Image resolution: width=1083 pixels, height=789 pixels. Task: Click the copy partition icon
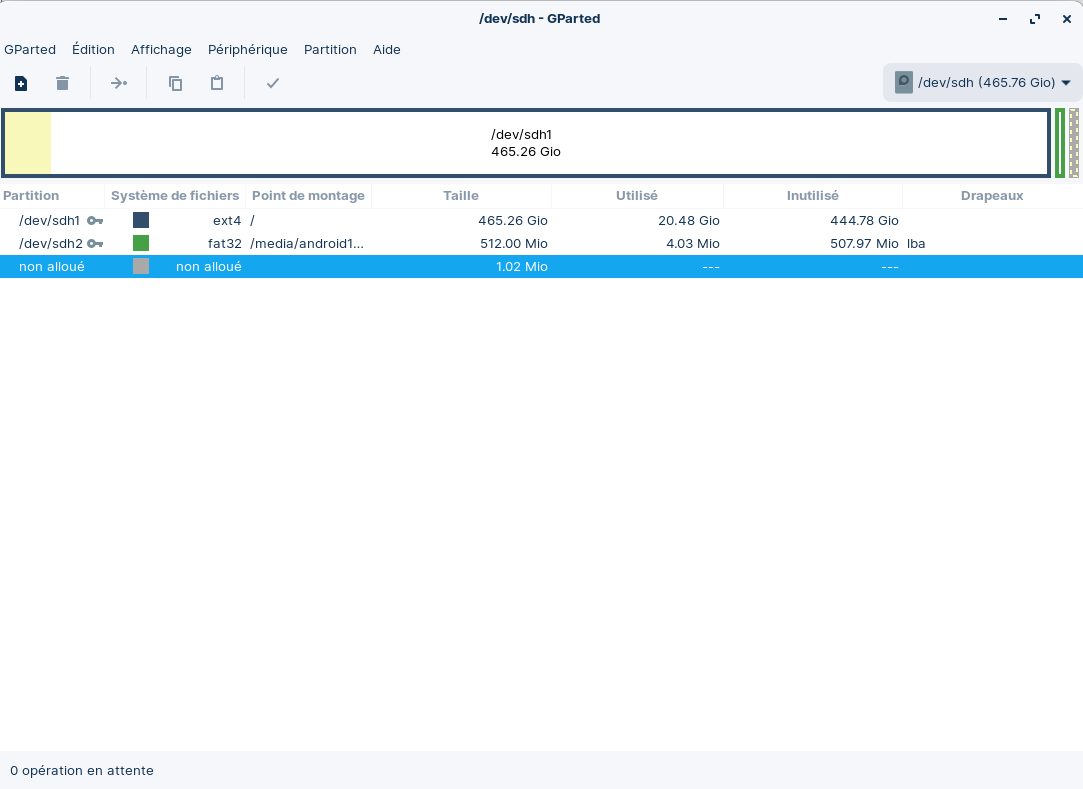point(176,83)
